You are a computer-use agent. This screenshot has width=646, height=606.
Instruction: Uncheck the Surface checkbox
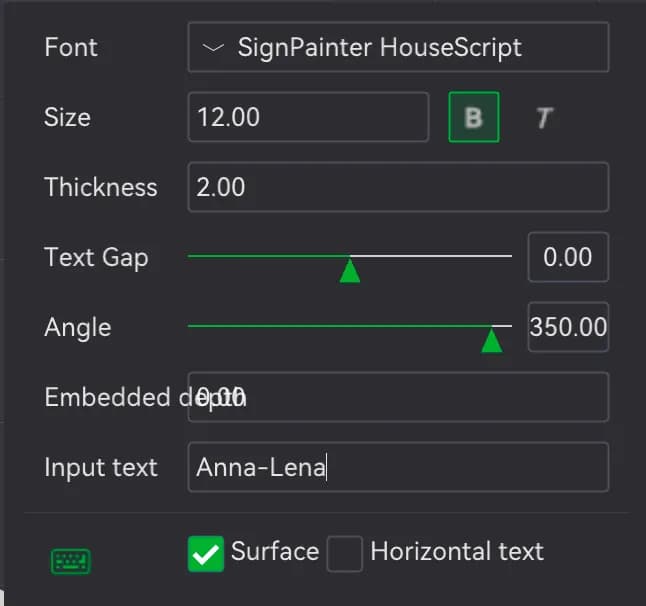[206, 554]
